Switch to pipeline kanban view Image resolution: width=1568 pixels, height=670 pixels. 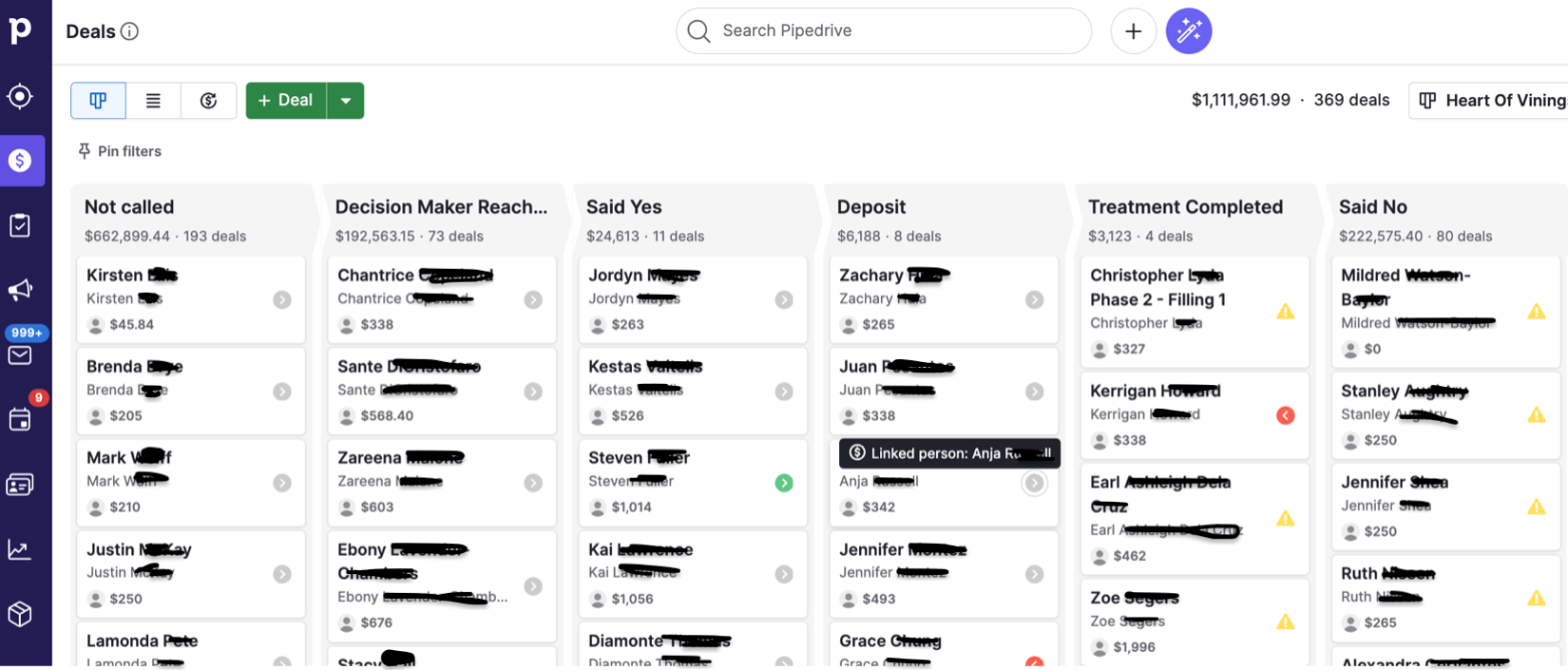point(98,101)
